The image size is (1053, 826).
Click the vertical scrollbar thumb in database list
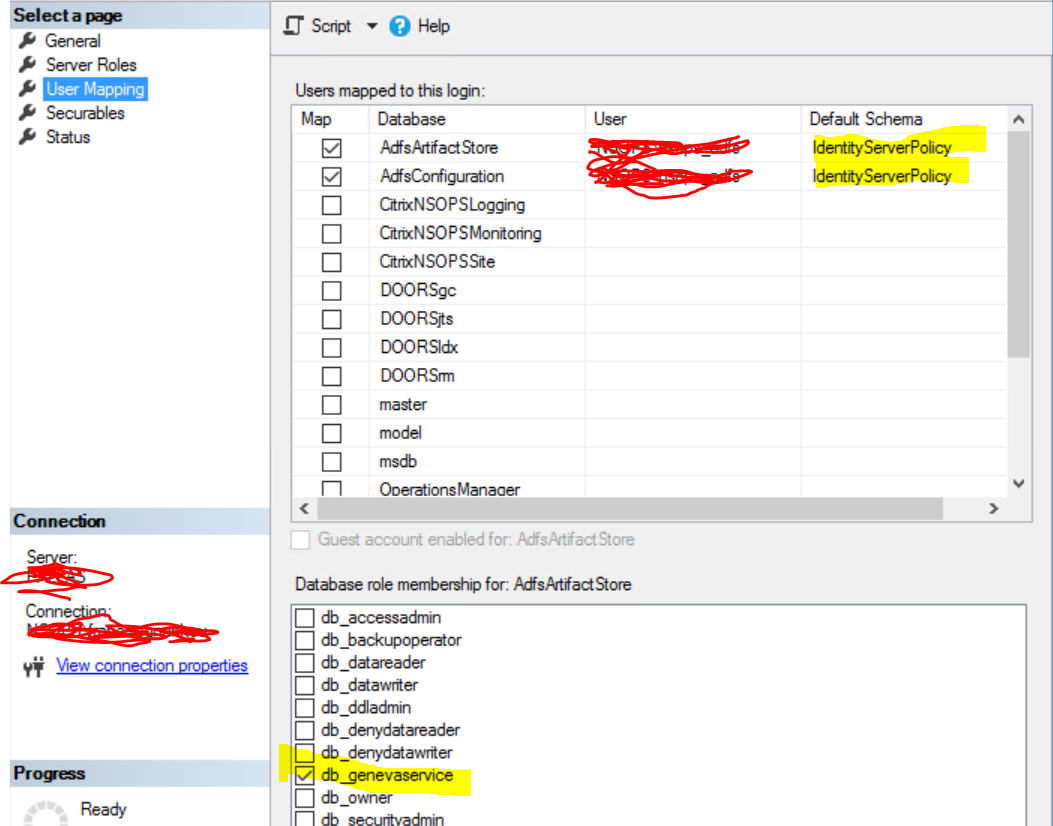(x=1019, y=245)
